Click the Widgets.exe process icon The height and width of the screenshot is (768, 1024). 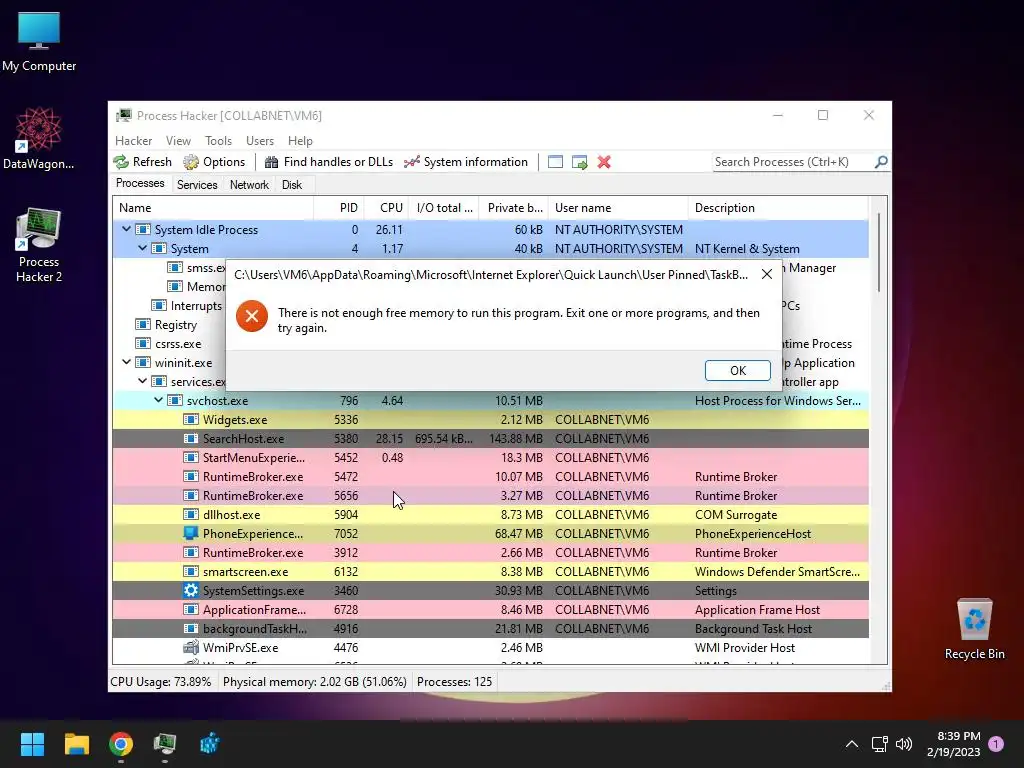point(191,419)
